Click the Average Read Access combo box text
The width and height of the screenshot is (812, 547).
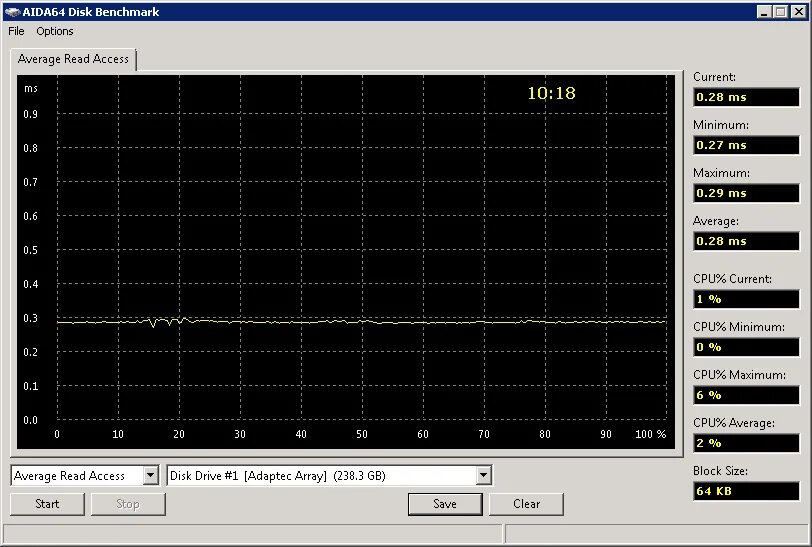pos(69,476)
